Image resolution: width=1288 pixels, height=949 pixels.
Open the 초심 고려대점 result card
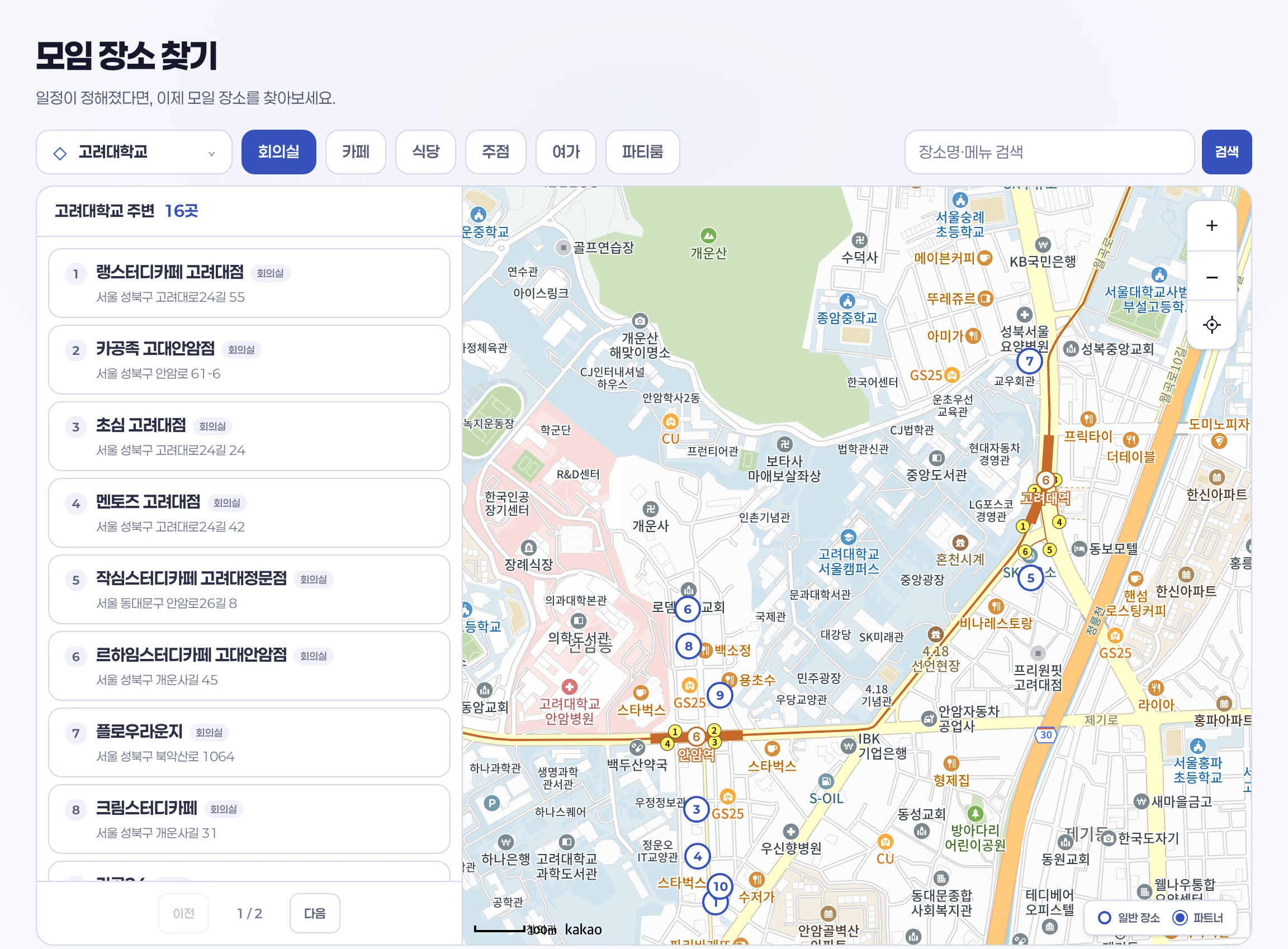(x=249, y=436)
